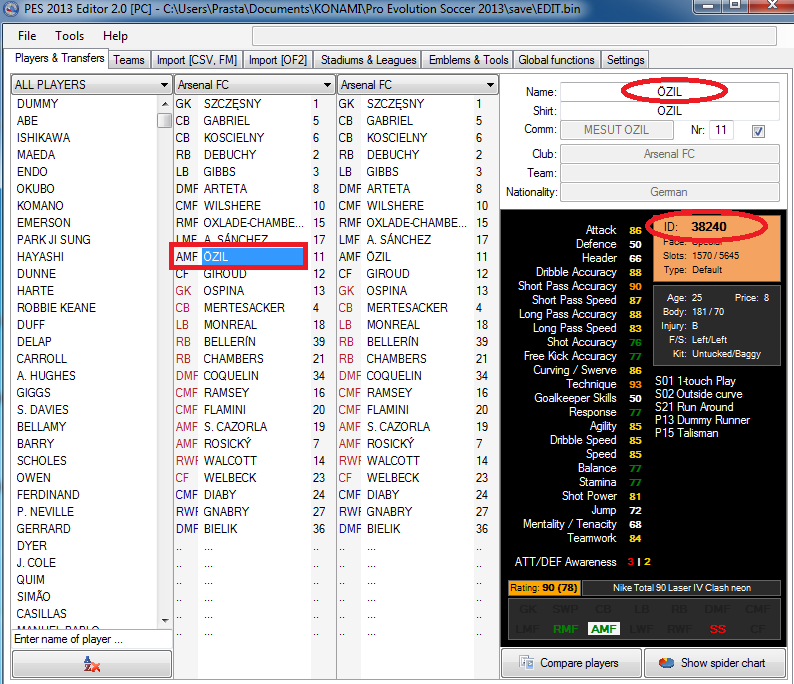
Task: Click the MESUT OZIL commentary button
Action: (x=616, y=130)
